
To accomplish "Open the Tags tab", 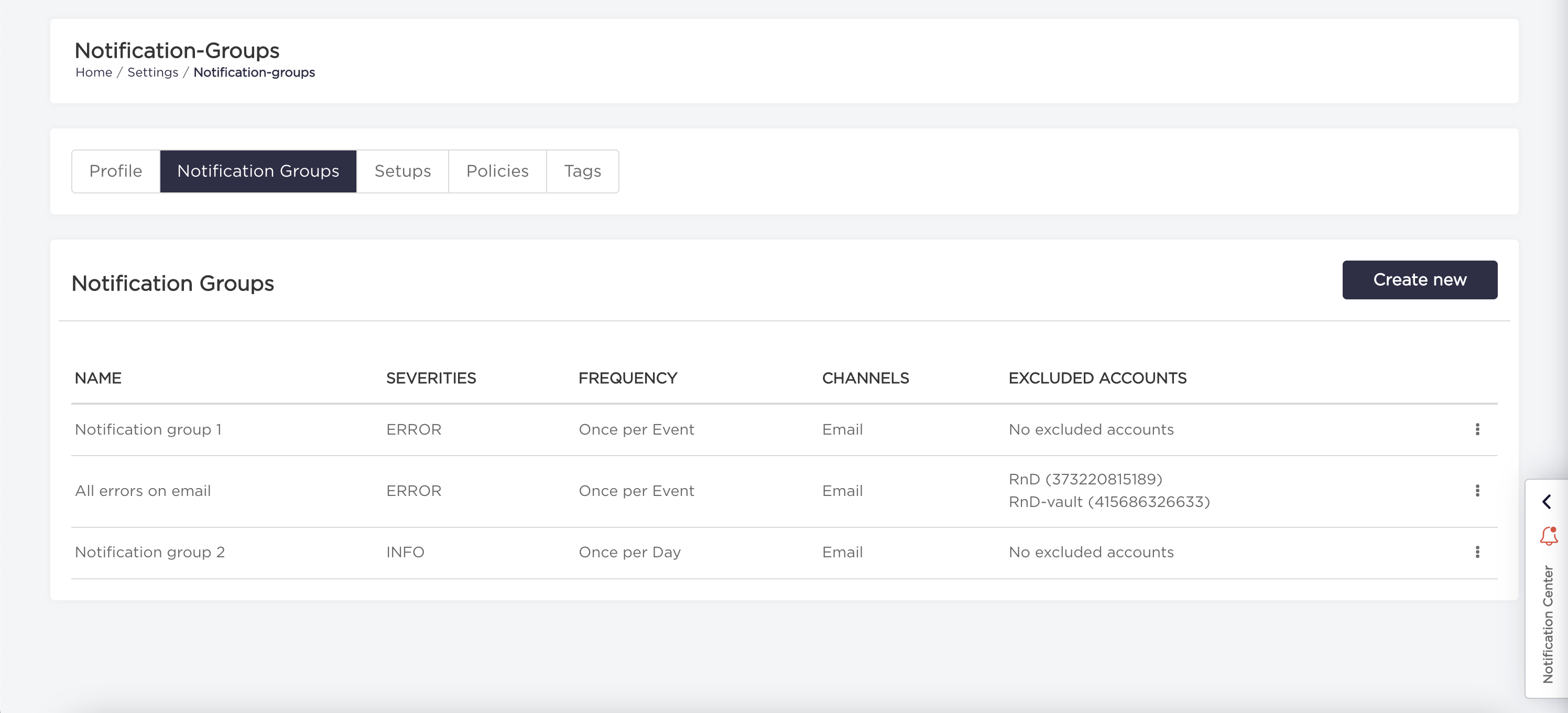I will 582,171.
